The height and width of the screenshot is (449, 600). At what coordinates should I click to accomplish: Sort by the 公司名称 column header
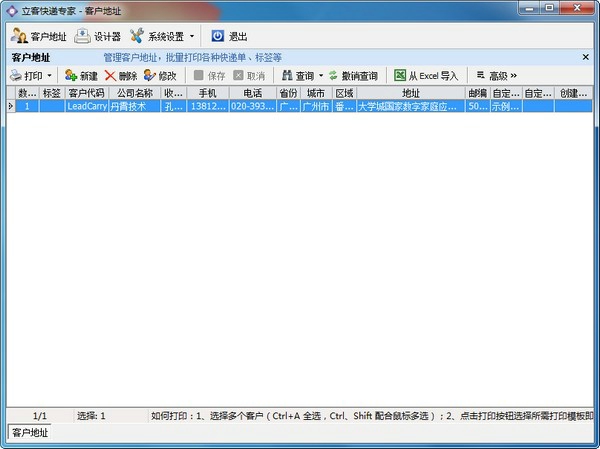(x=133, y=92)
